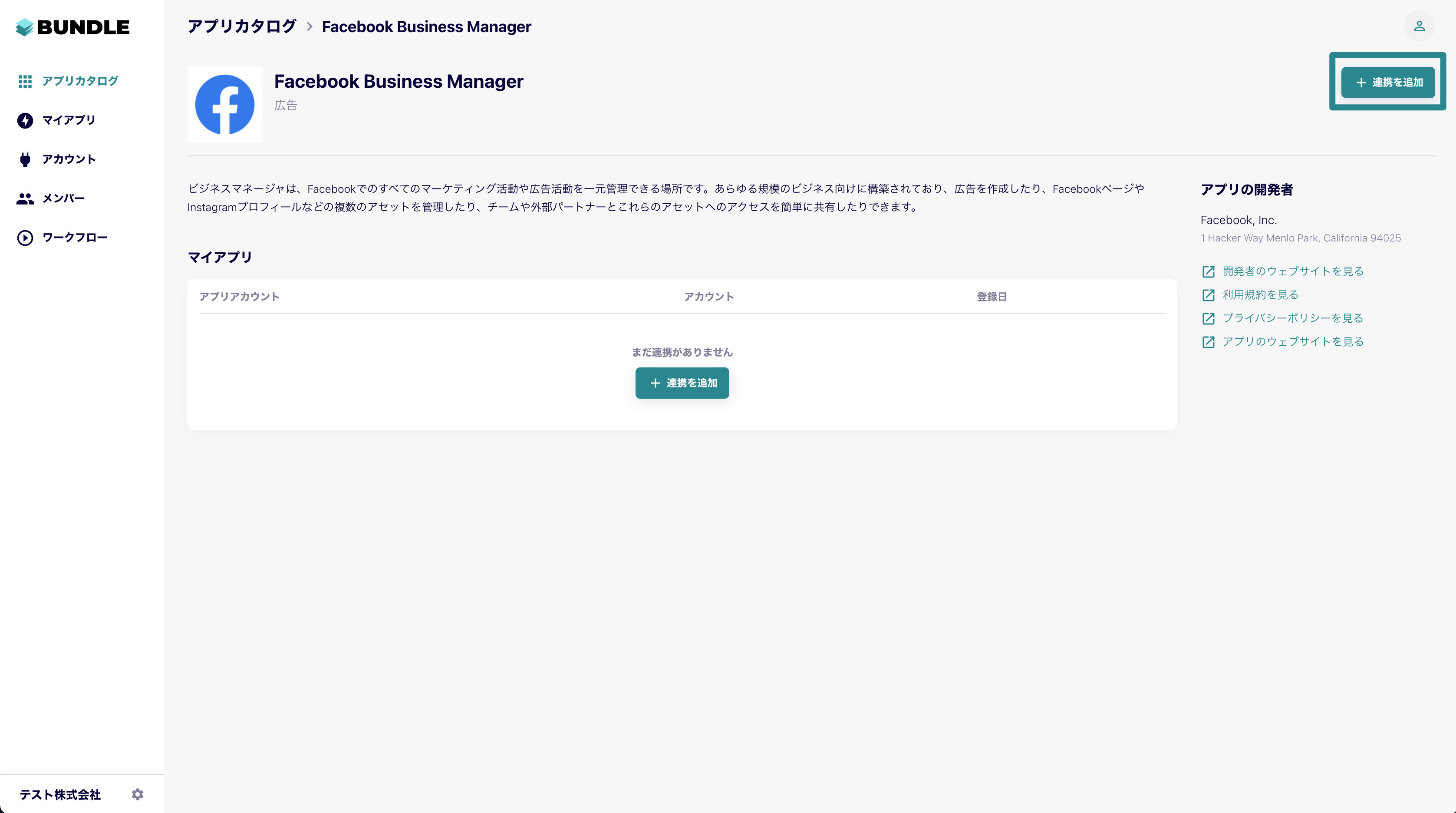Click external link icon beside 開発者のウェブサイトを見る

(x=1209, y=272)
